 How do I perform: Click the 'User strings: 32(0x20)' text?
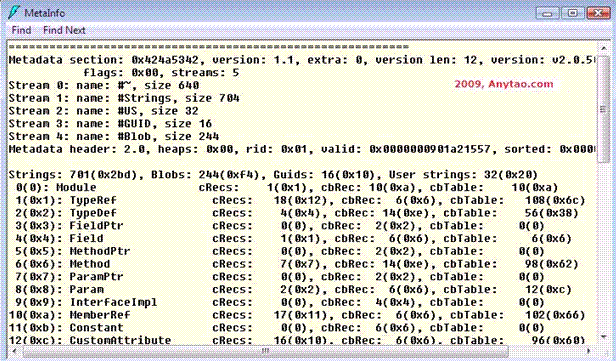463,174
